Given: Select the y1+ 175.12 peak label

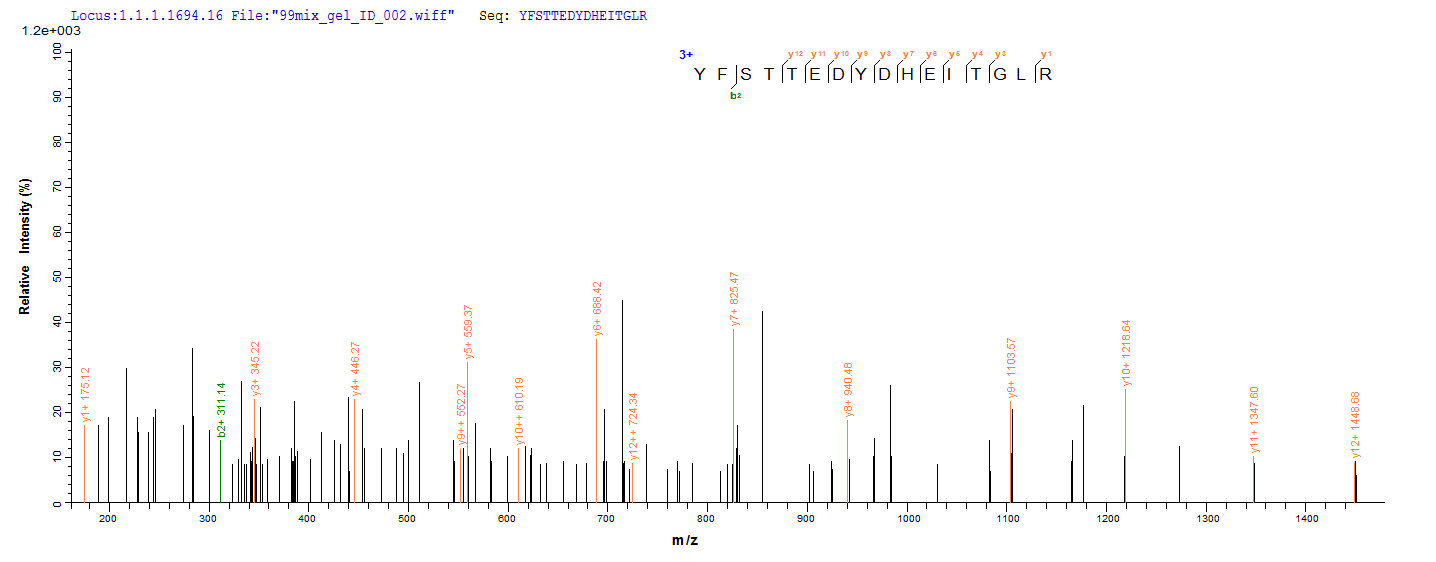Looking at the screenshot, I should click(86, 394).
